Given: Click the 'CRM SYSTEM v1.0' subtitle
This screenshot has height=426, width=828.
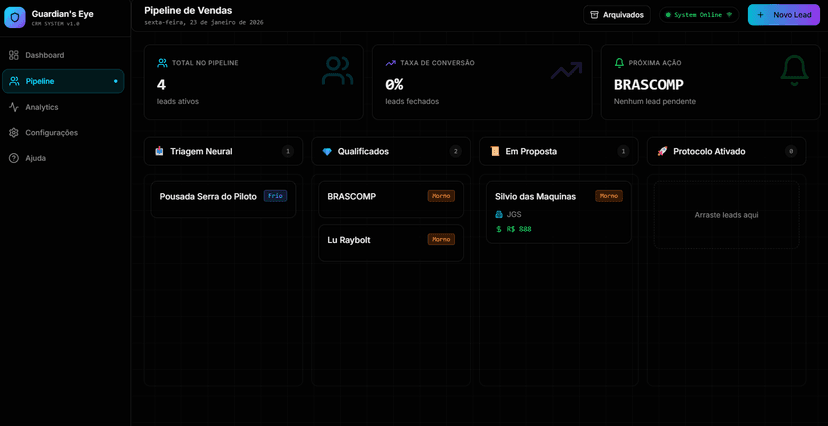Looking at the screenshot, I should click(55, 24).
